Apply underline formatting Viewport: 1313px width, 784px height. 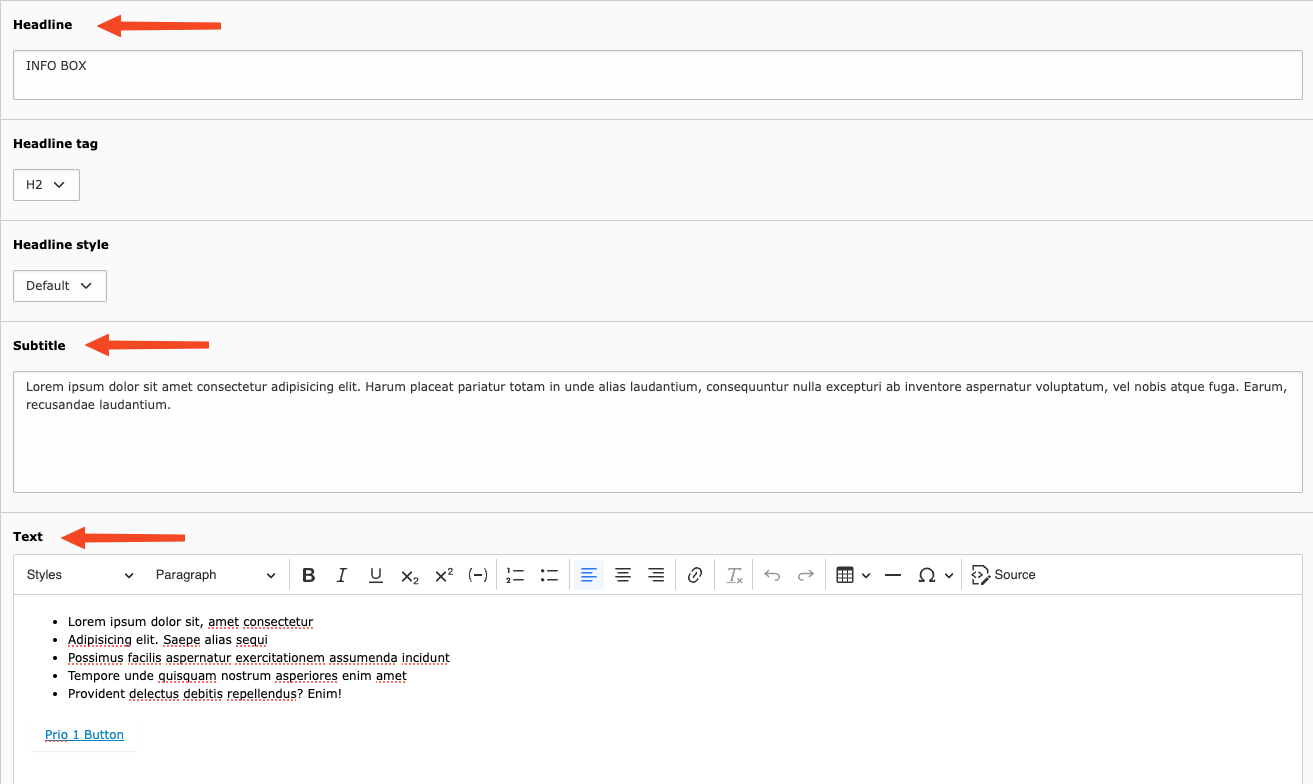tap(376, 575)
